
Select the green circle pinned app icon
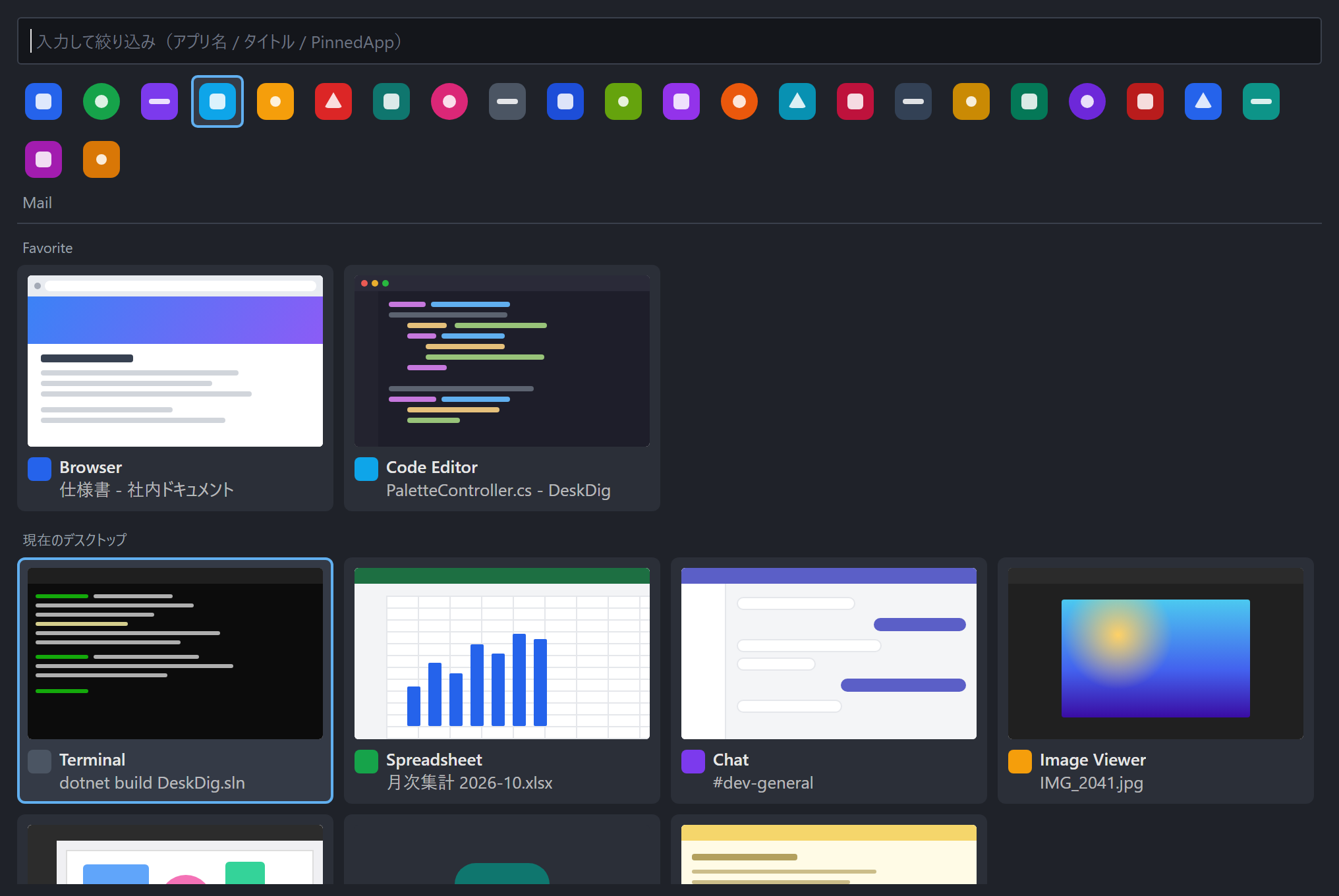(101, 101)
